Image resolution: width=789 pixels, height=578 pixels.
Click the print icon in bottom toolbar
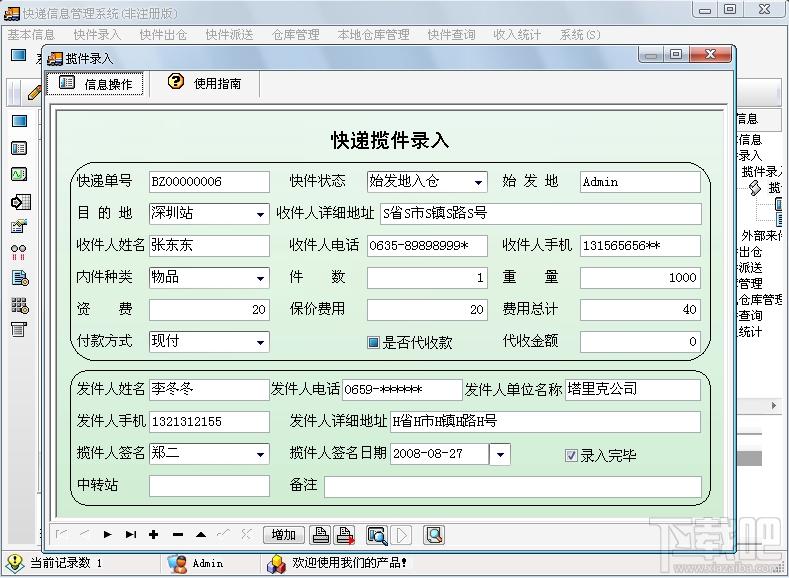point(321,535)
